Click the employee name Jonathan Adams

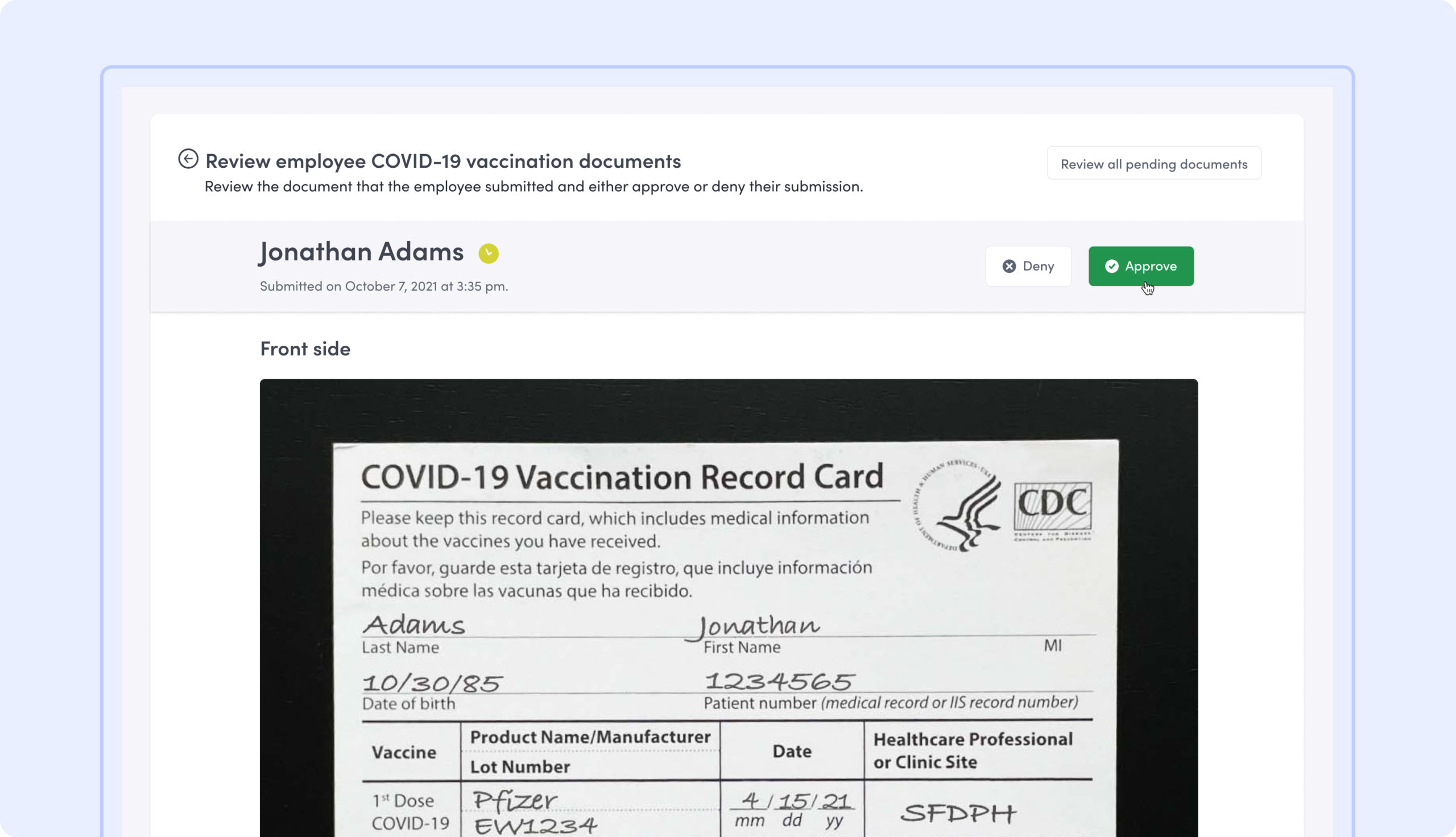point(361,252)
